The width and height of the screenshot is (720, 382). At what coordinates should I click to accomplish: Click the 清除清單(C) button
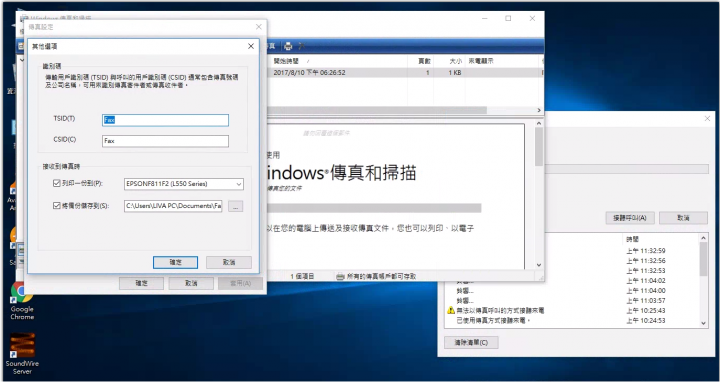click(471, 343)
